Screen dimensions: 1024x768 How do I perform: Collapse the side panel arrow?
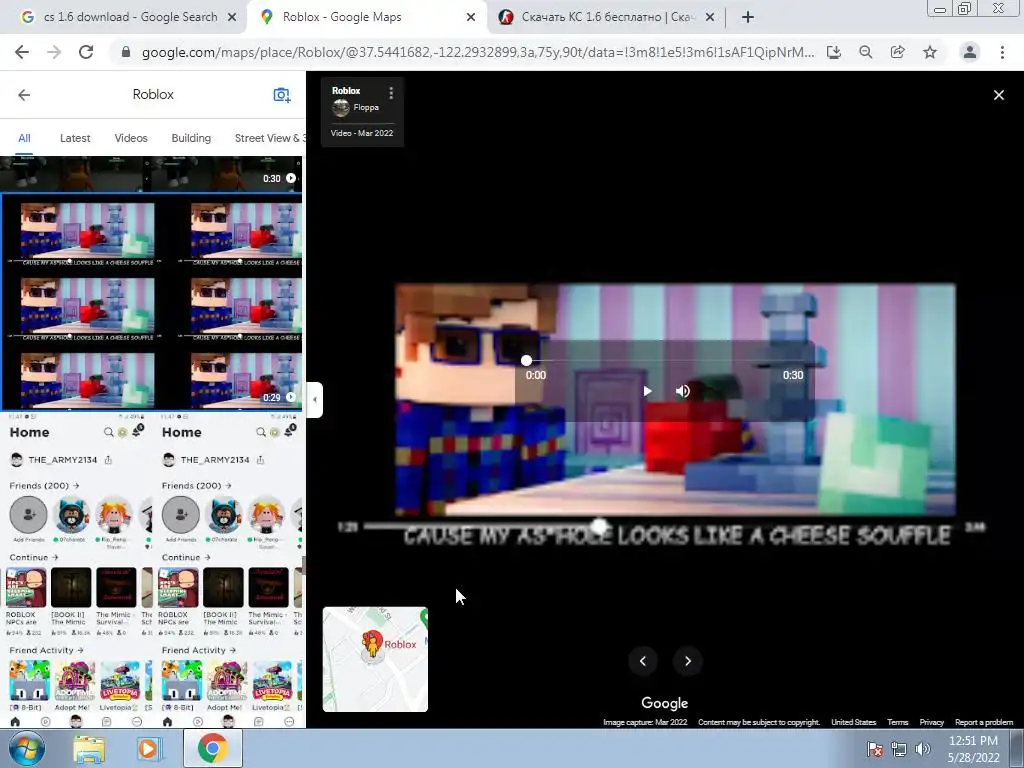pos(315,399)
